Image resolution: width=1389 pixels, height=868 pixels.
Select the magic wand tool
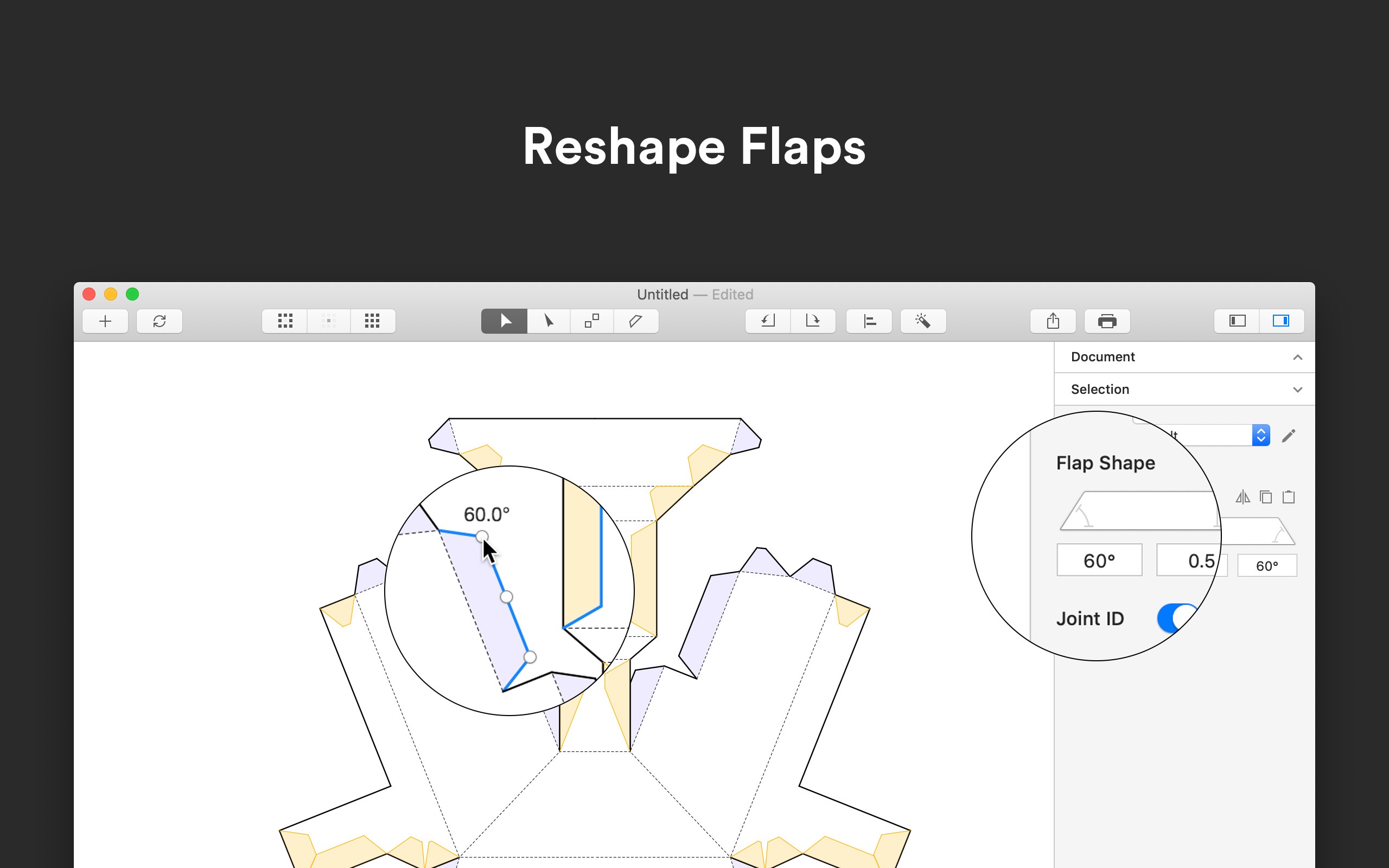(x=921, y=320)
